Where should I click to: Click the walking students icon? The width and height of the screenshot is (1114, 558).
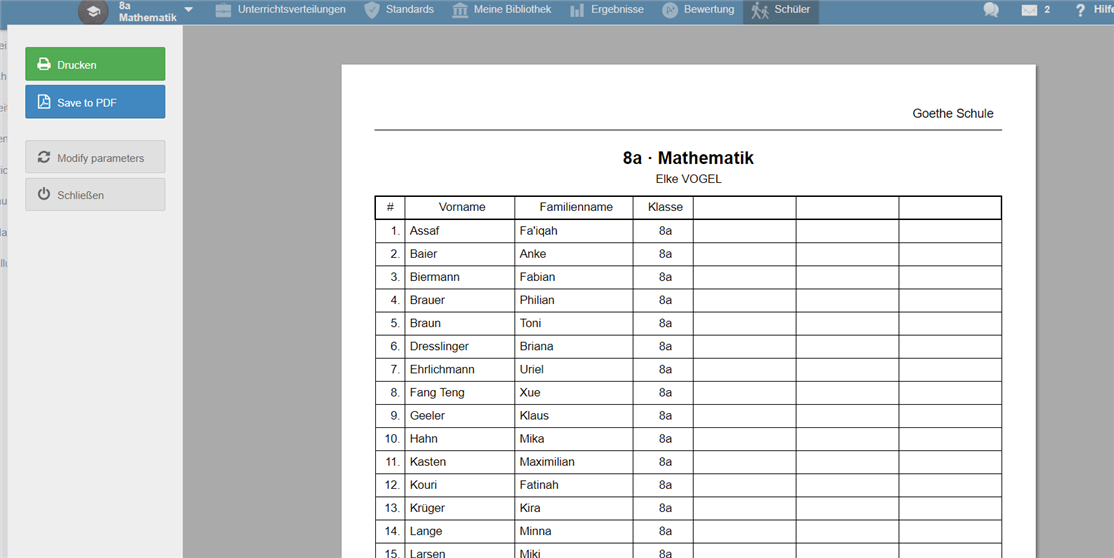(x=760, y=11)
